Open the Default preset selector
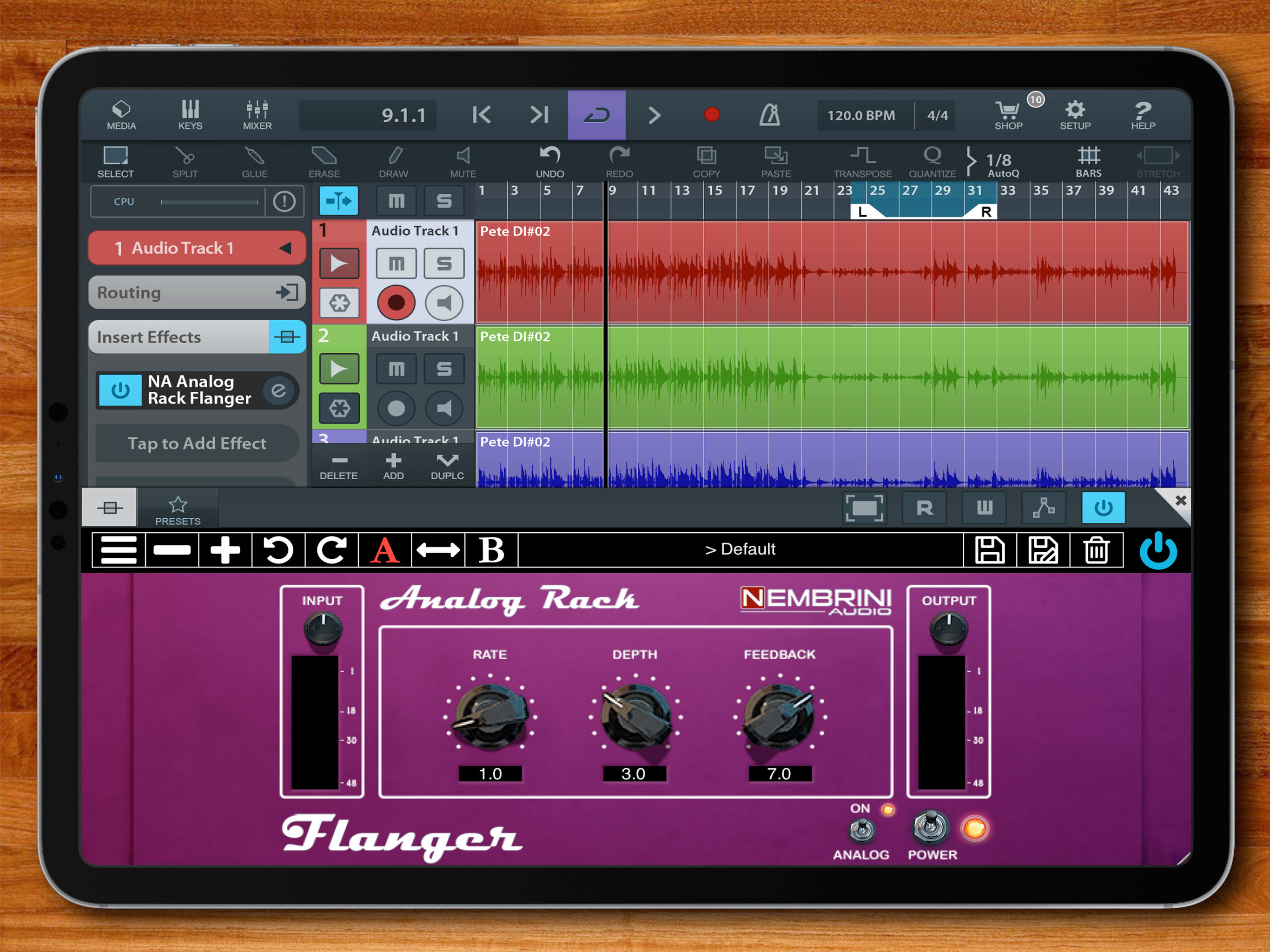Viewport: 1270px width, 952px height. tap(740, 549)
